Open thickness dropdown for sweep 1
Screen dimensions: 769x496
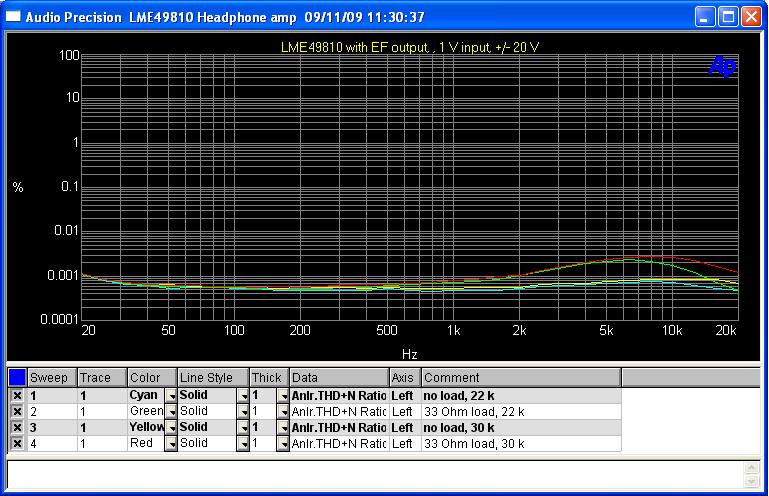point(283,395)
